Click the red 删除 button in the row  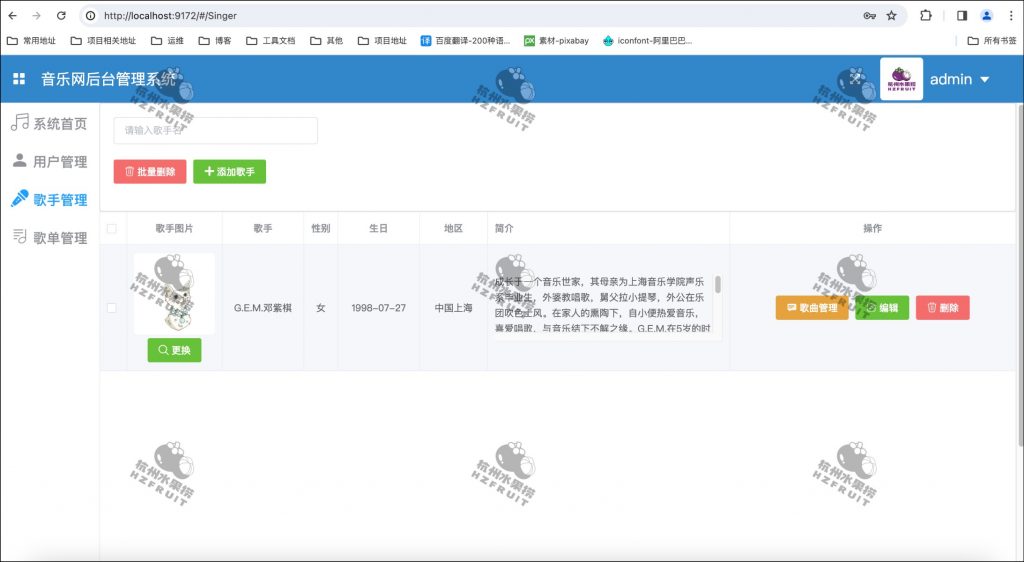943,307
